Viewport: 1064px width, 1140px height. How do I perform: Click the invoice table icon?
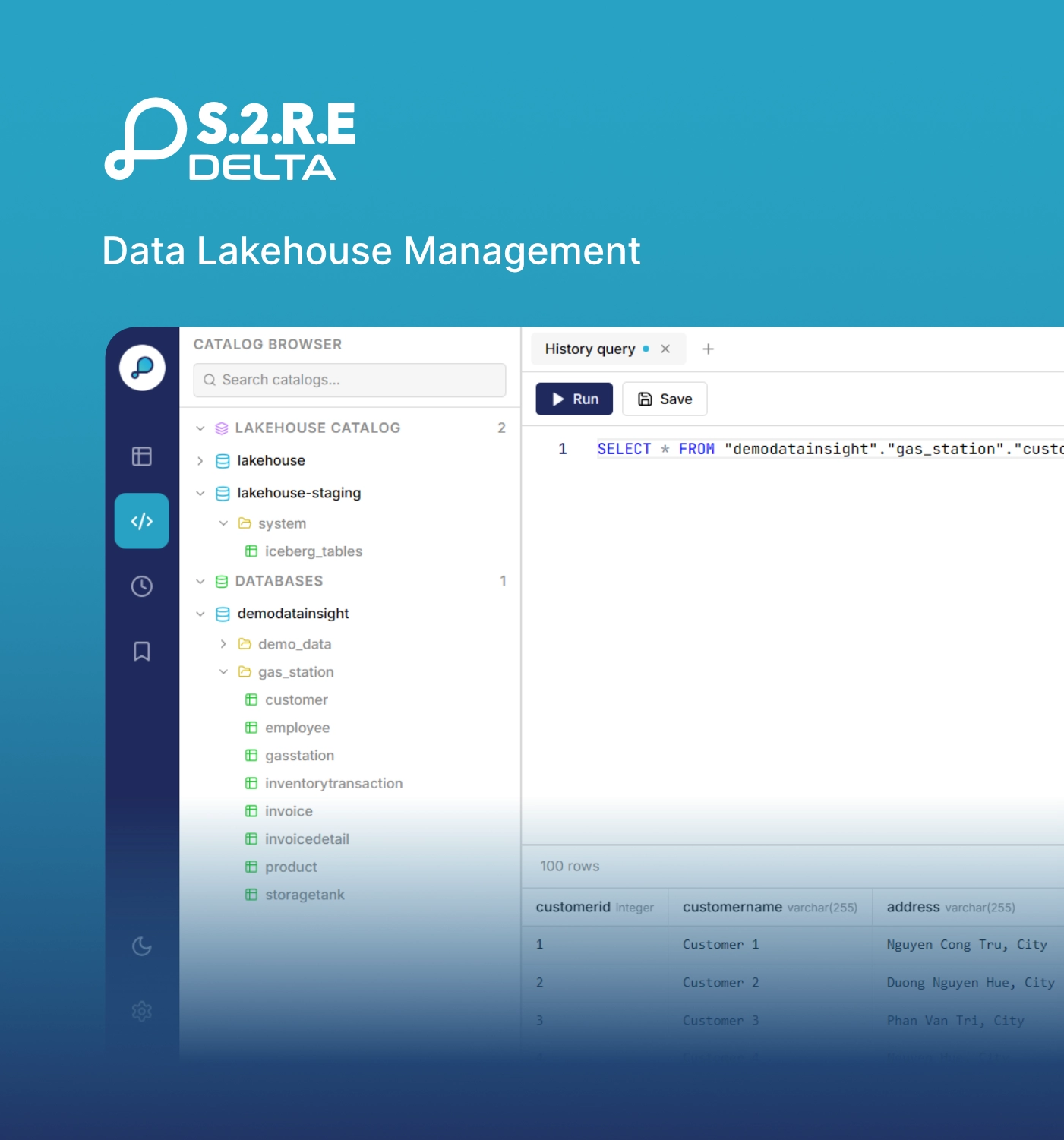251,811
